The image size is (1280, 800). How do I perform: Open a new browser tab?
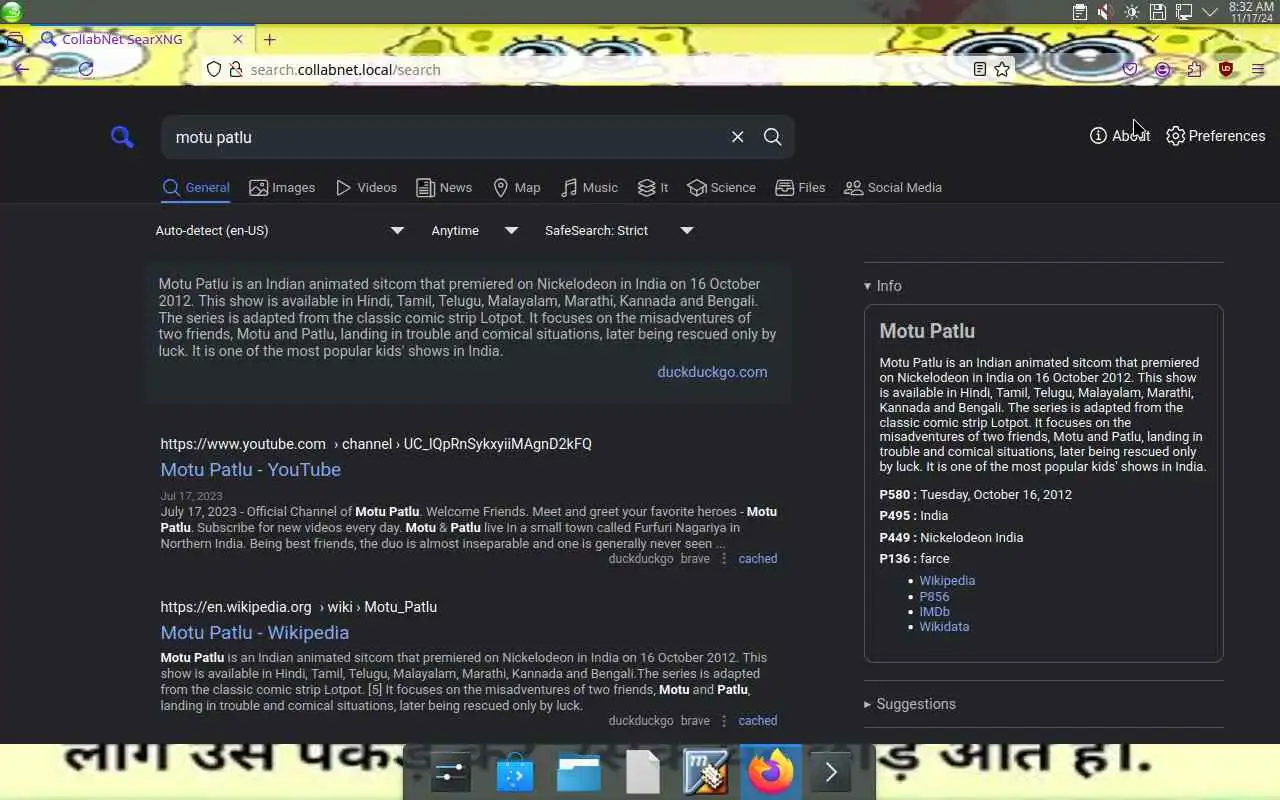click(x=270, y=40)
